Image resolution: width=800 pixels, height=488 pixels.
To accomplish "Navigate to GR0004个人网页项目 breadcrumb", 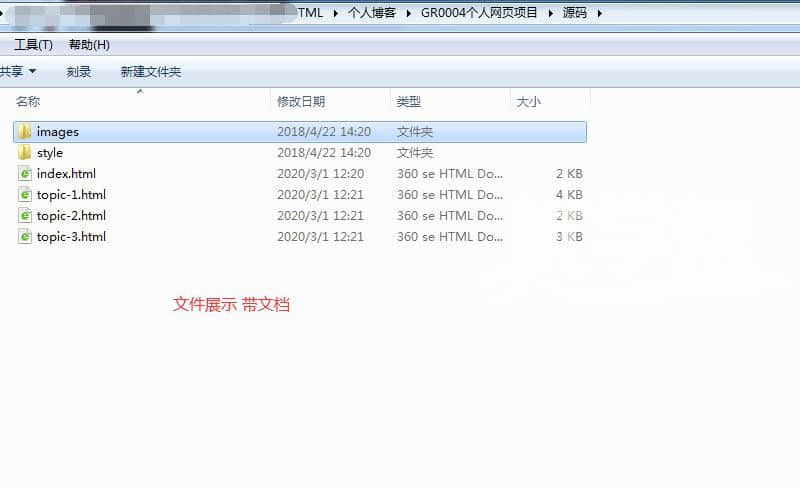I will click(478, 13).
